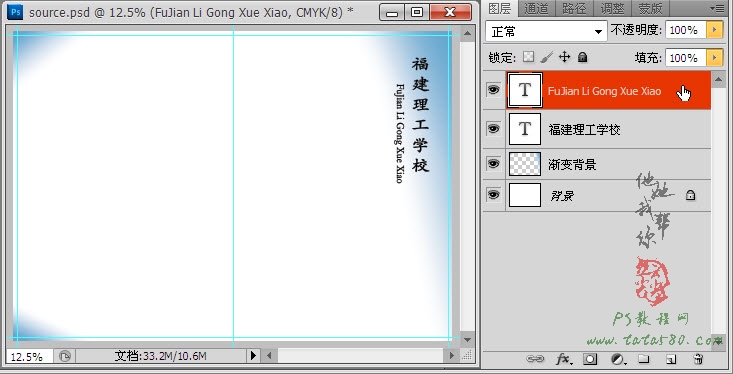This screenshot has width=733, height=374.
Task: Add a layer mask
Action: 590,359
